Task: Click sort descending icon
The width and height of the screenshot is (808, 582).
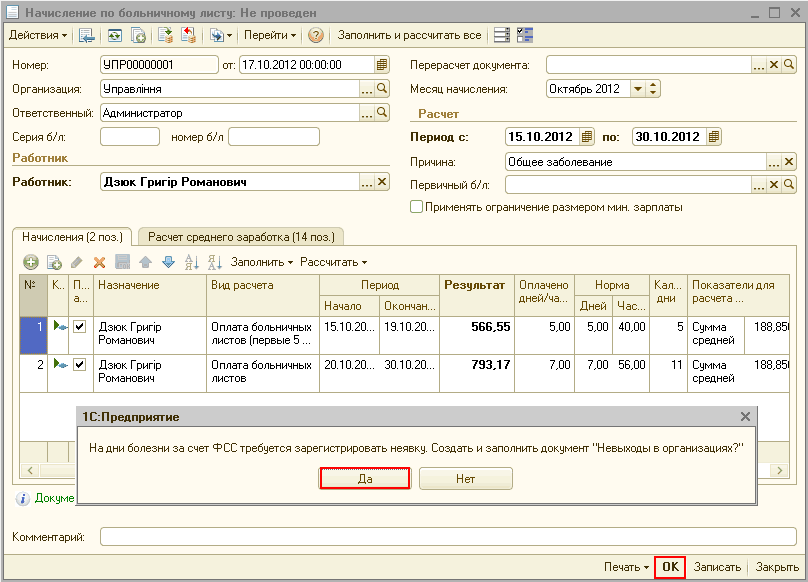Action: coord(215,262)
